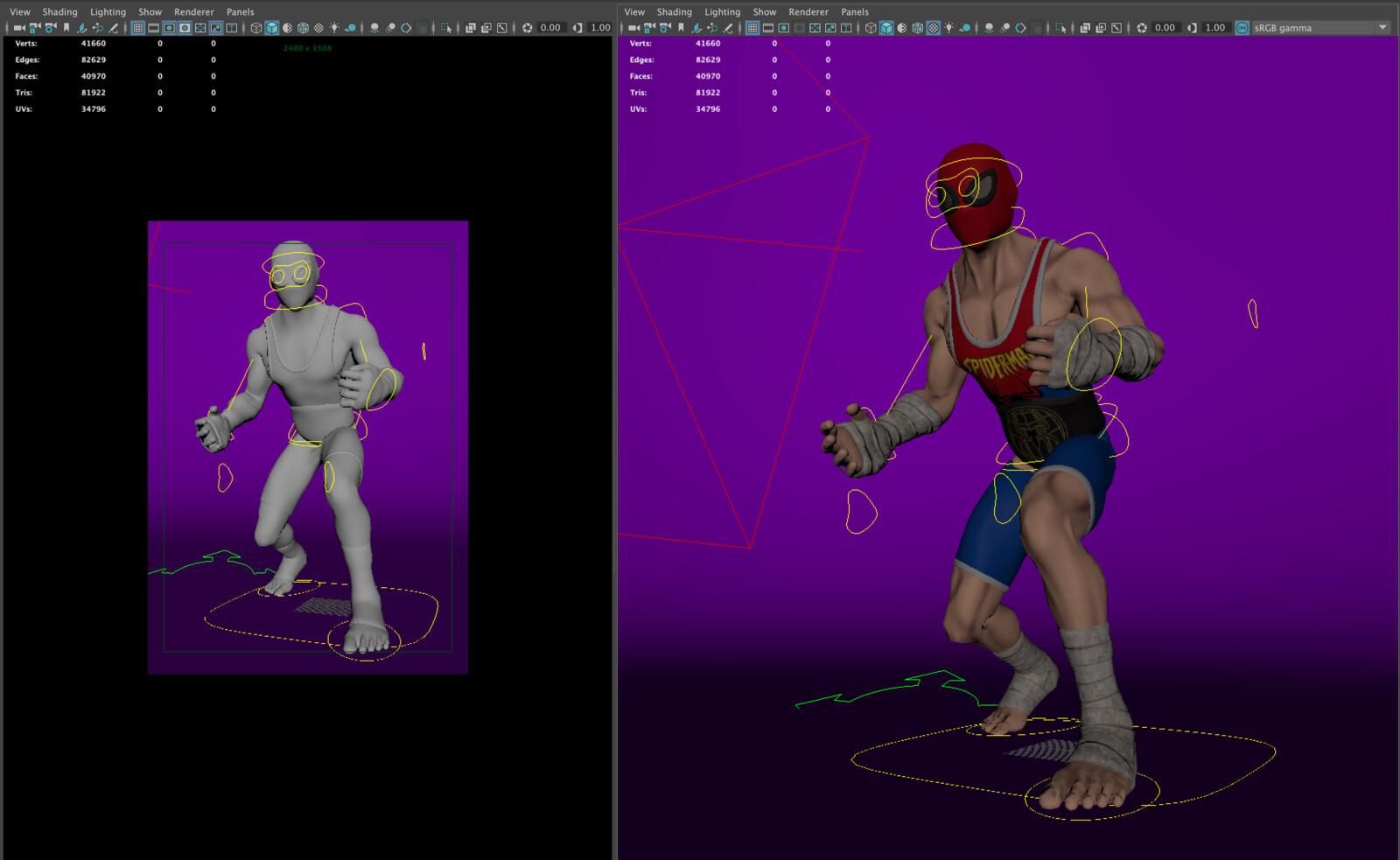Image resolution: width=1400 pixels, height=860 pixels.
Task: Toggle Grid display in left panel
Action: point(137,28)
